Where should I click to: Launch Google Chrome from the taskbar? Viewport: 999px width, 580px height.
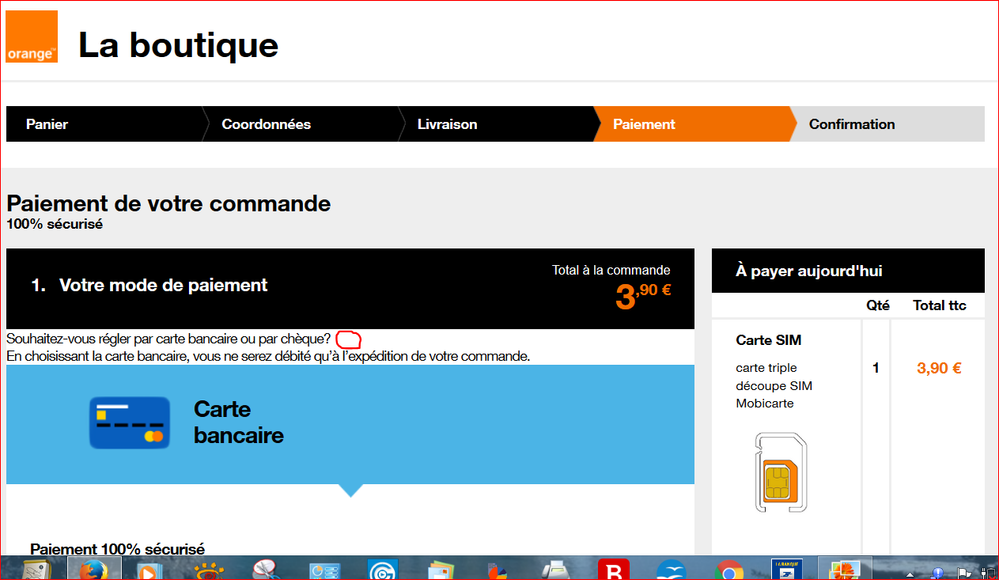click(x=732, y=570)
